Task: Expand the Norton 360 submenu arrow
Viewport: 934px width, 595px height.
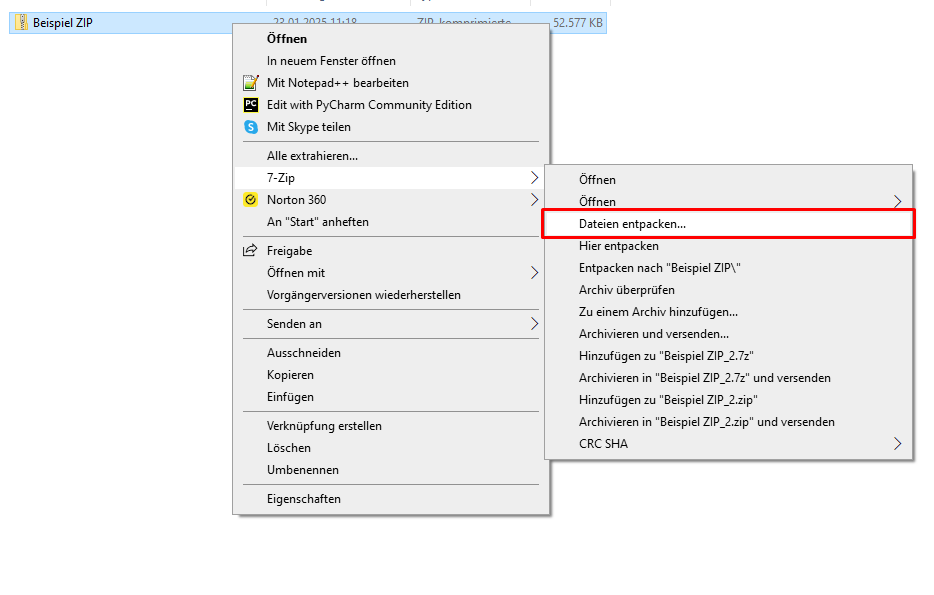Action: (534, 200)
